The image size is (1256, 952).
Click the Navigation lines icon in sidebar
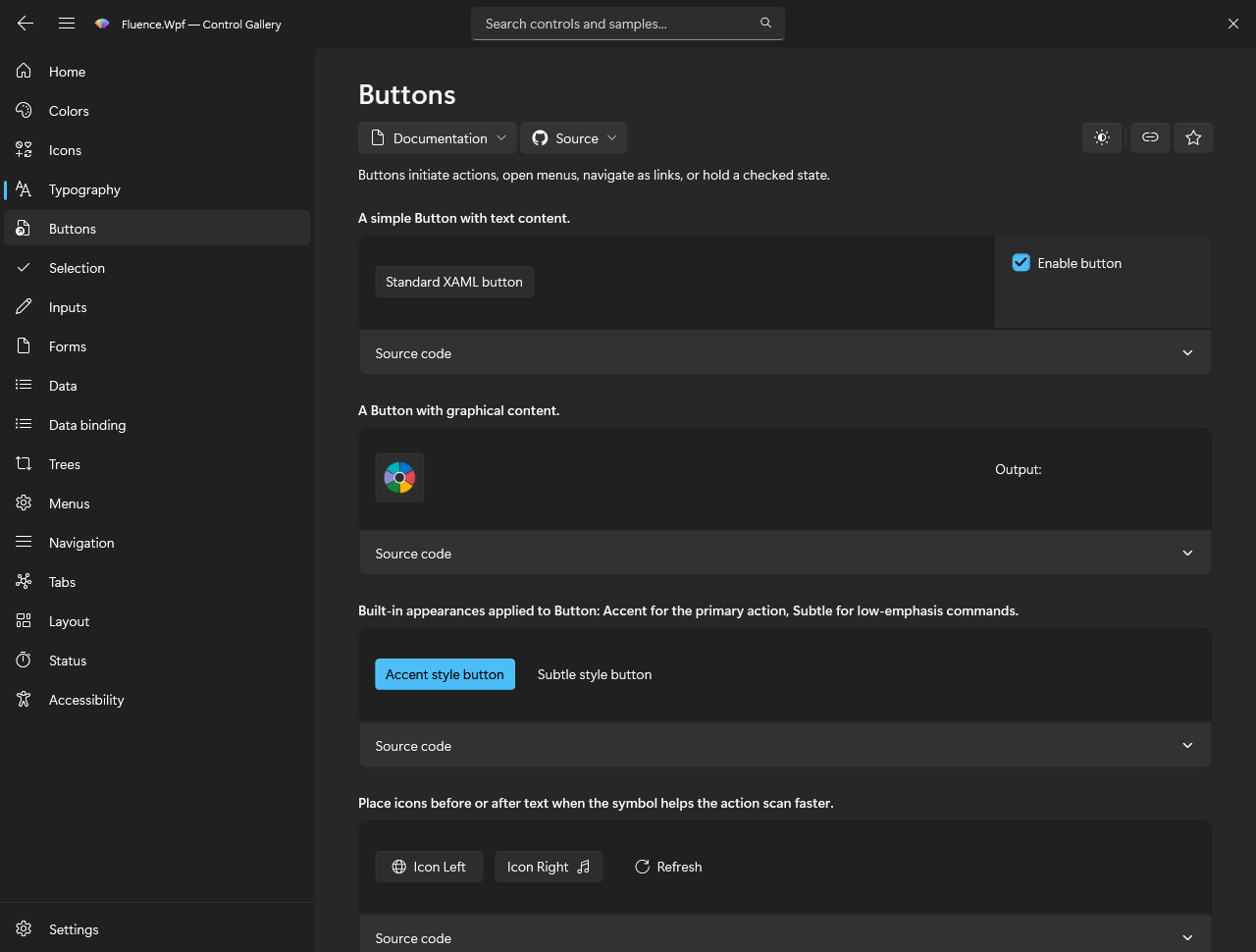[x=24, y=542]
